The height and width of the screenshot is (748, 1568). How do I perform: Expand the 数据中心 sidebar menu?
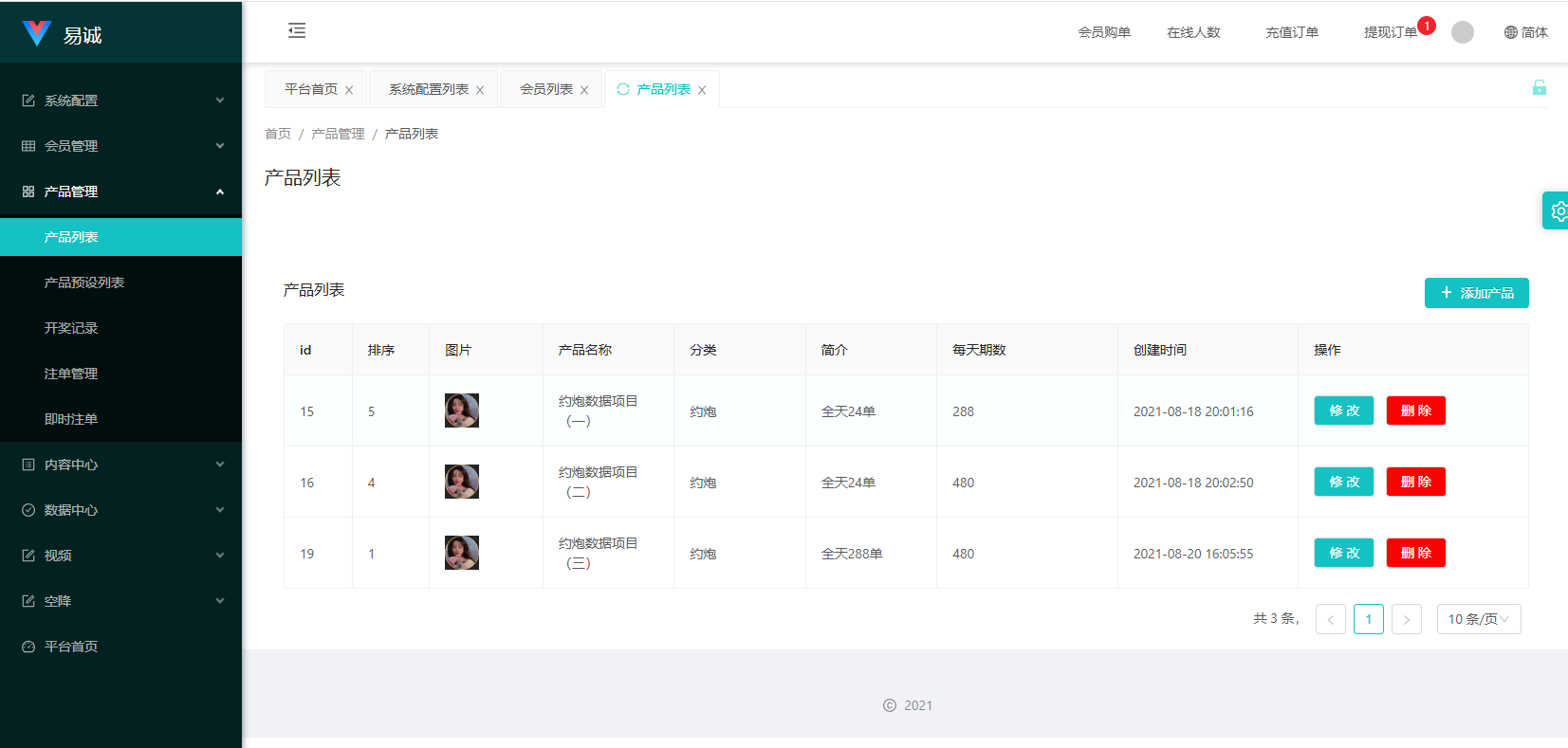click(x=121, y=510)
